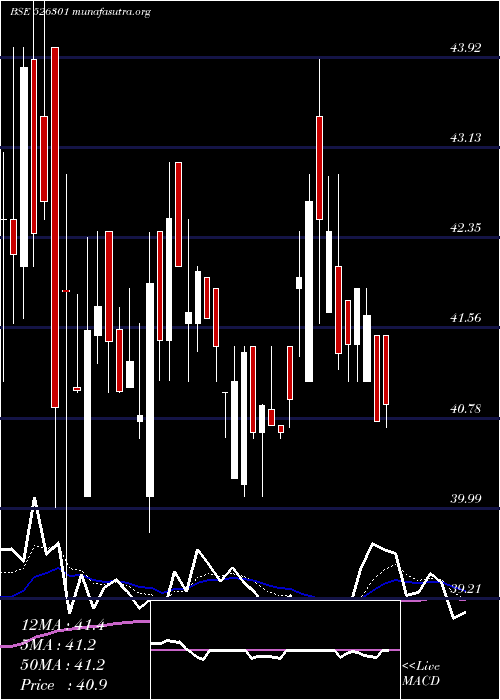Click the 40.78 price label
This screenshot has width=500, height=700.
[x=466, y=408]
